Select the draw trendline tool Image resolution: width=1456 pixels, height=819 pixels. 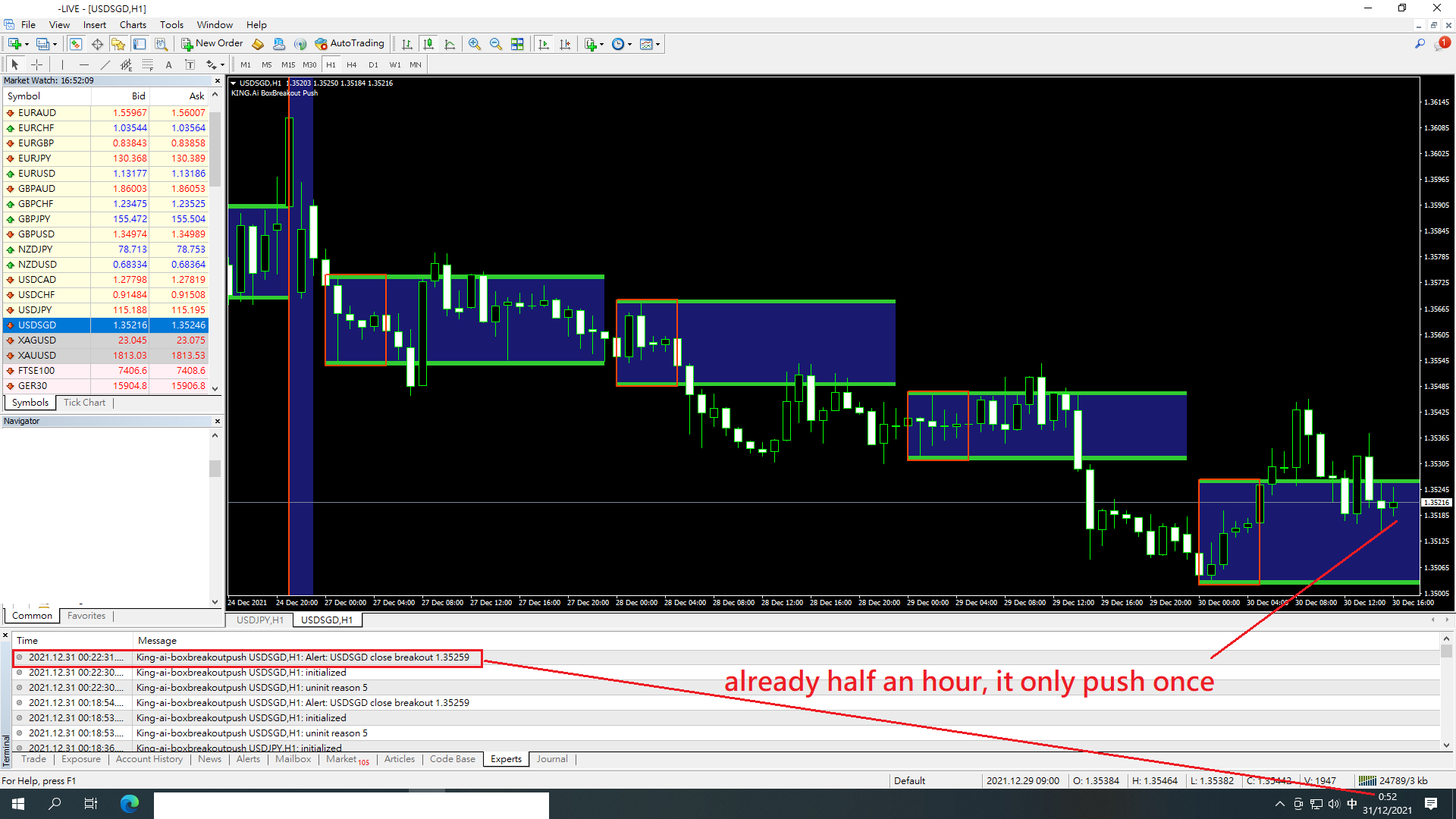(x=105, y=64)
